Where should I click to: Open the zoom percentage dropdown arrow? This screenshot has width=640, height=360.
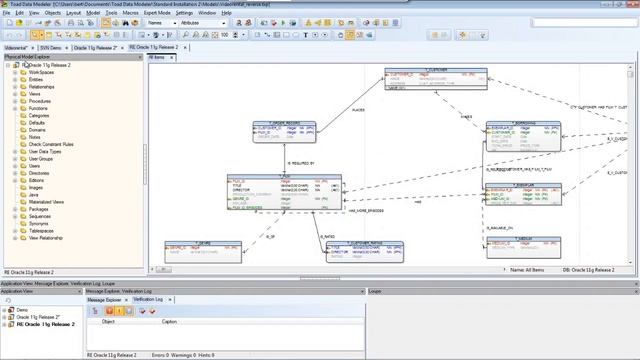(x=244, y=35)
